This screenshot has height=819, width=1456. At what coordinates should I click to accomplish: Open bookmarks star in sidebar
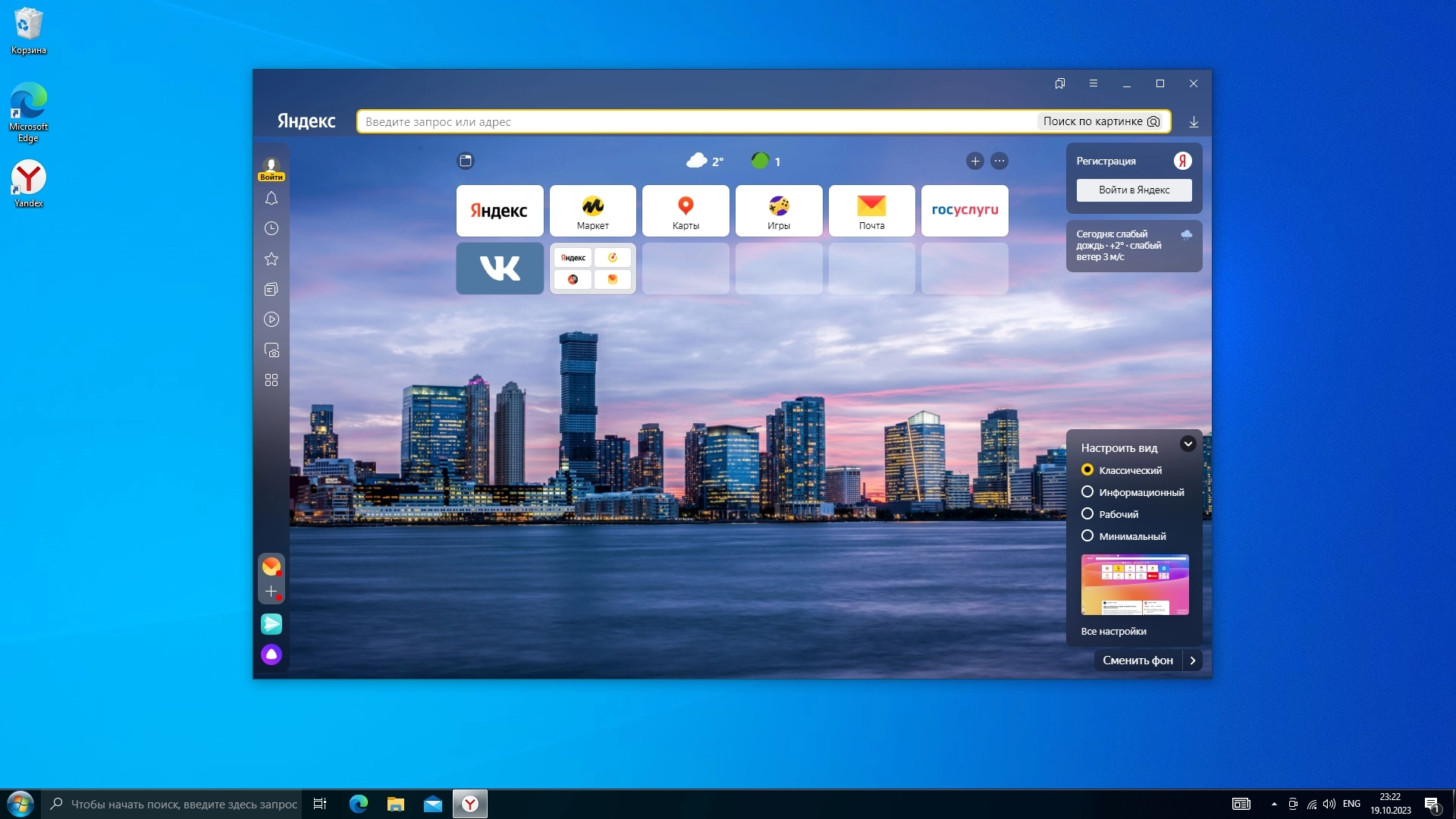pyautogui.click(x=271, y=259)
